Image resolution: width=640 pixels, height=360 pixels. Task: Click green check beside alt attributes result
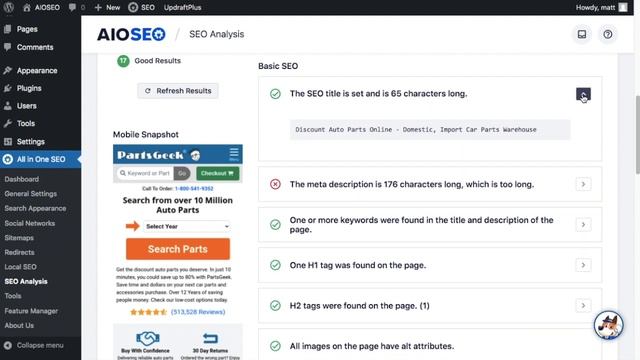coord(275,346)
